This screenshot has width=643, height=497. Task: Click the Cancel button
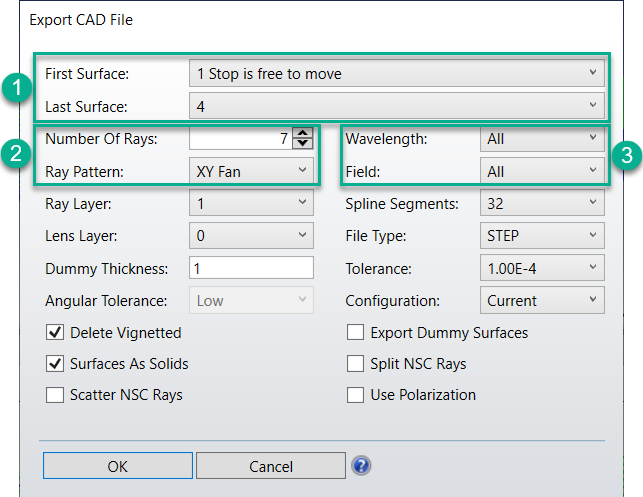tap(270, 466)
